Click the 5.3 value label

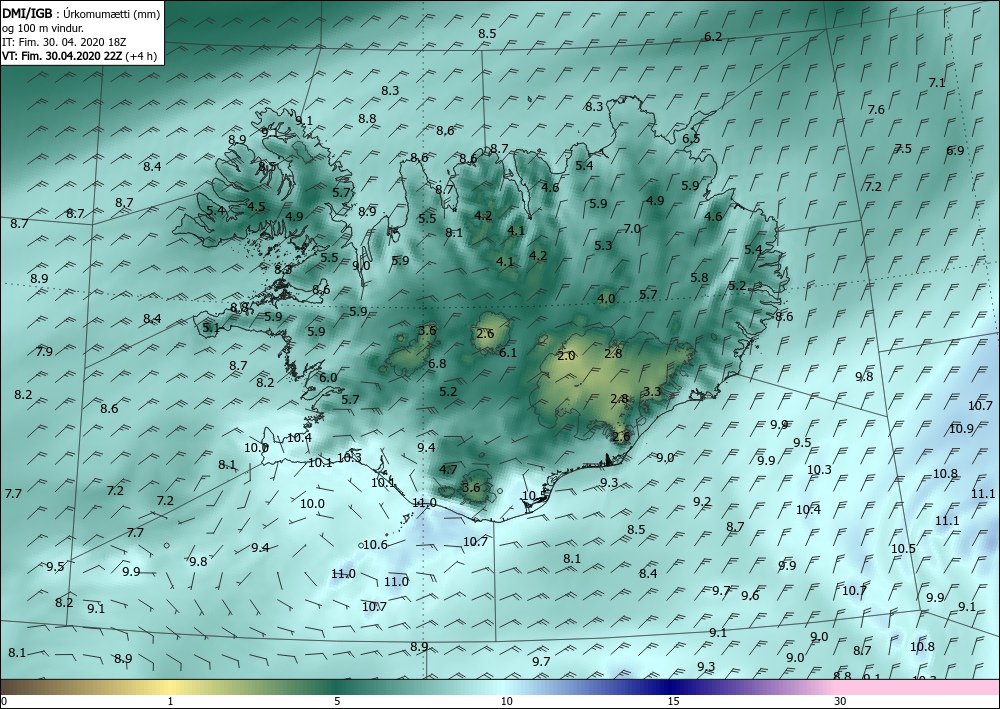pos(603,246)
